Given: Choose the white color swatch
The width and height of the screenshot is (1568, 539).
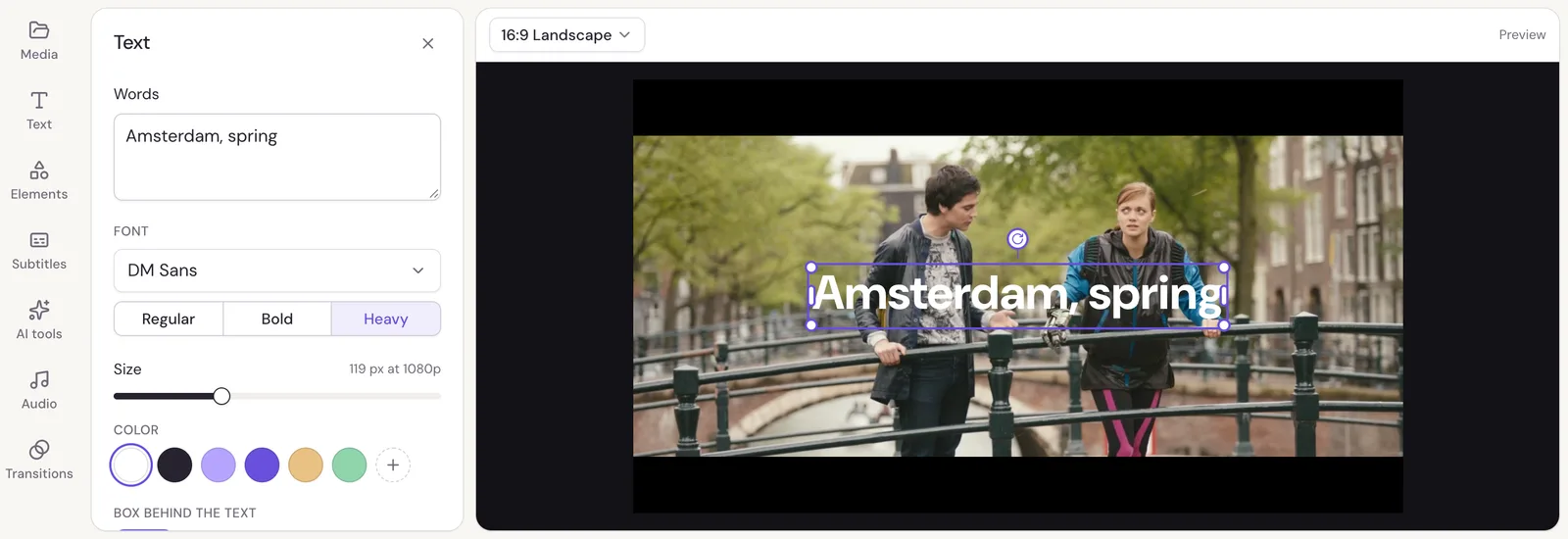Looking at the screenshot, I should tap(131, 465).
